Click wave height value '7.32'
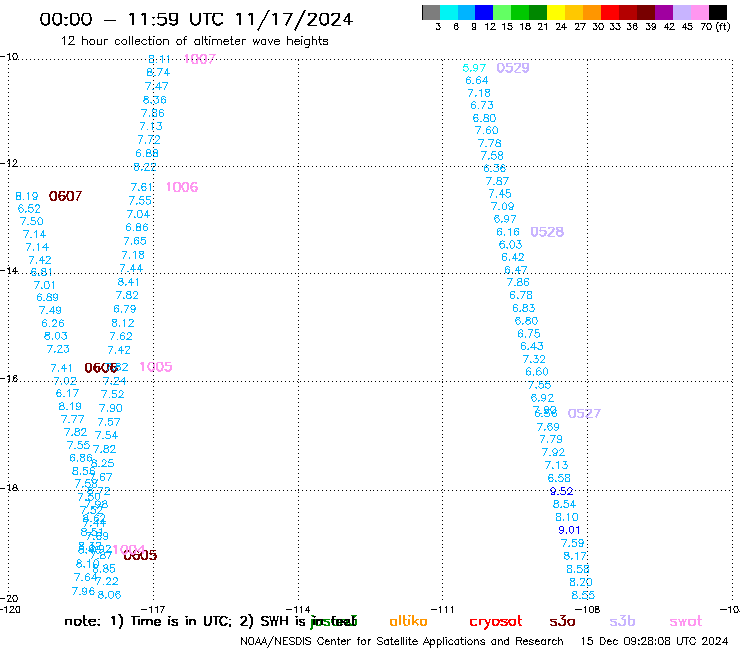The width and height of the screenshot is (740, 650). coord(534,360)
